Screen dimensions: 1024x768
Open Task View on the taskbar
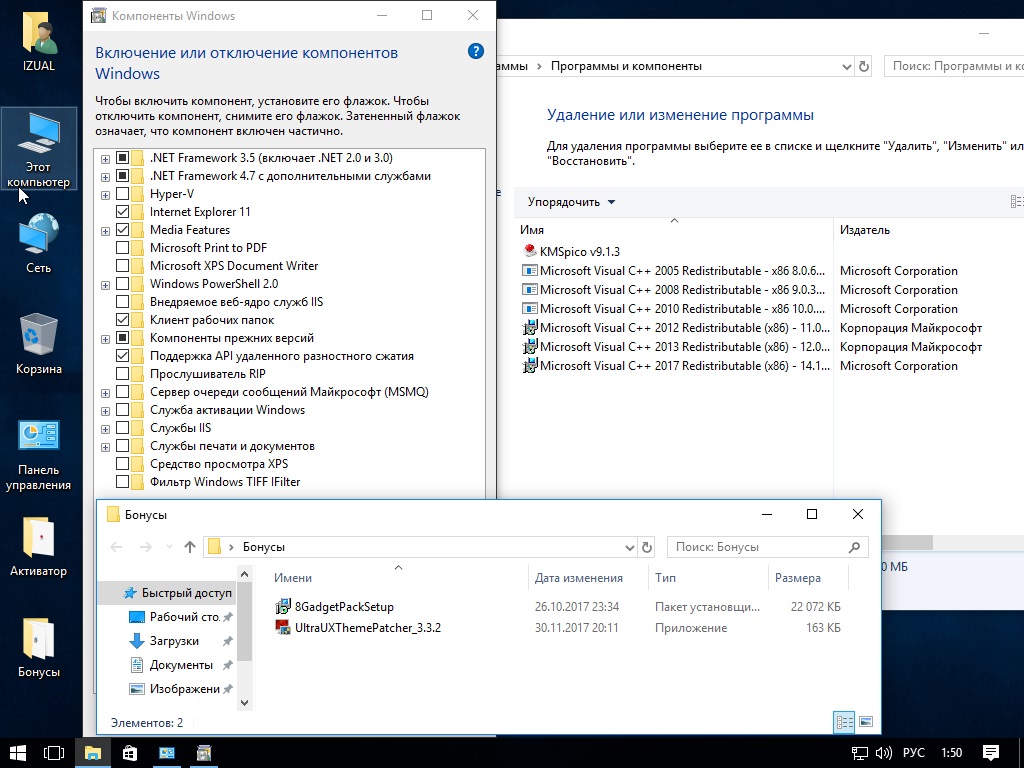54,753
